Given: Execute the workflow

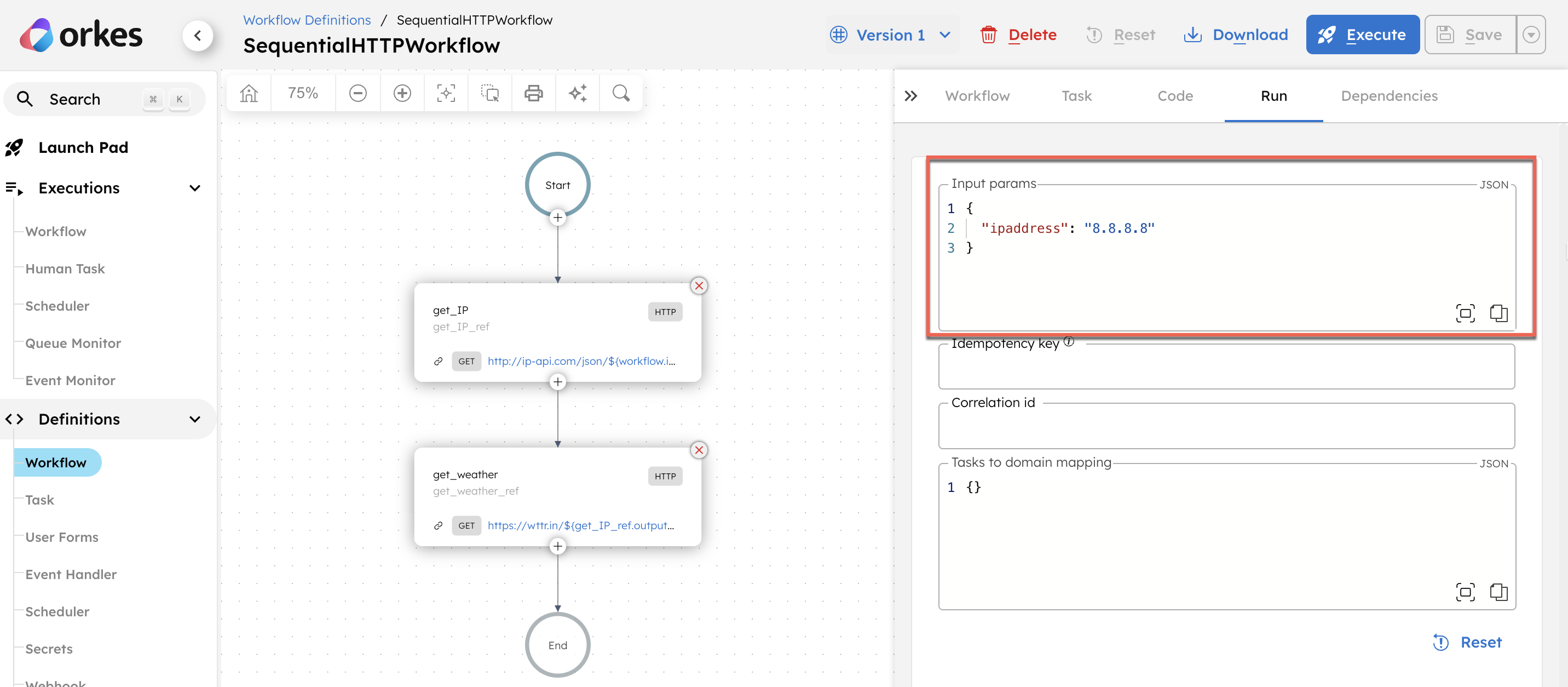Looking at the screenshot, I should [x=1362, y=35].
